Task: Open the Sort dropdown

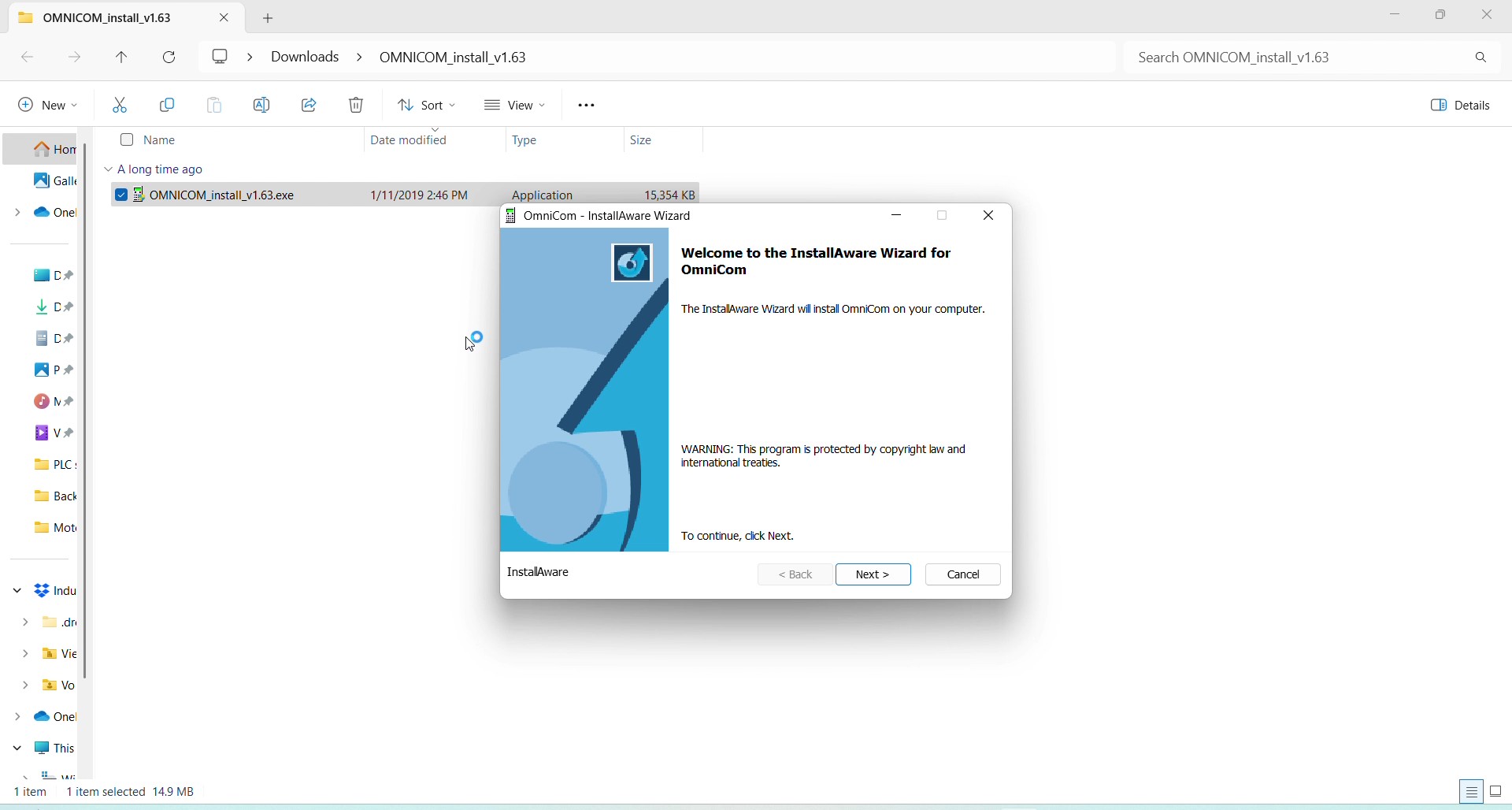Action: [x=428, y=106]
